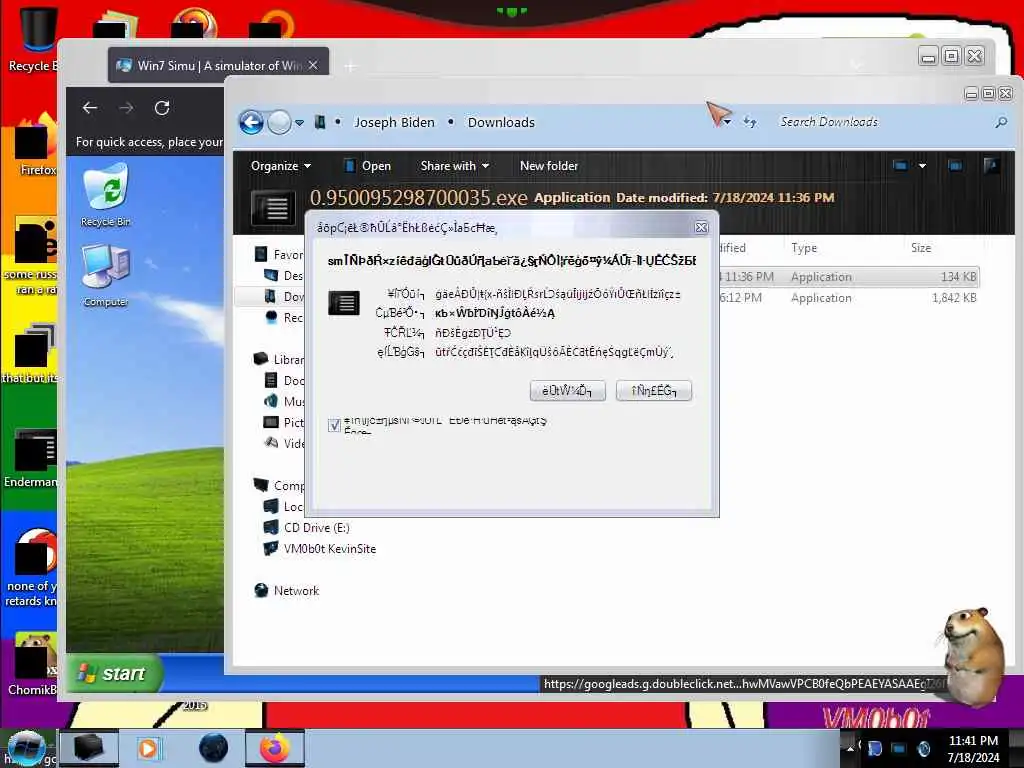The width and height of the screenshot is (1024, 768).
Task: Toggle the preview pane icon
Action: (955, 166)
